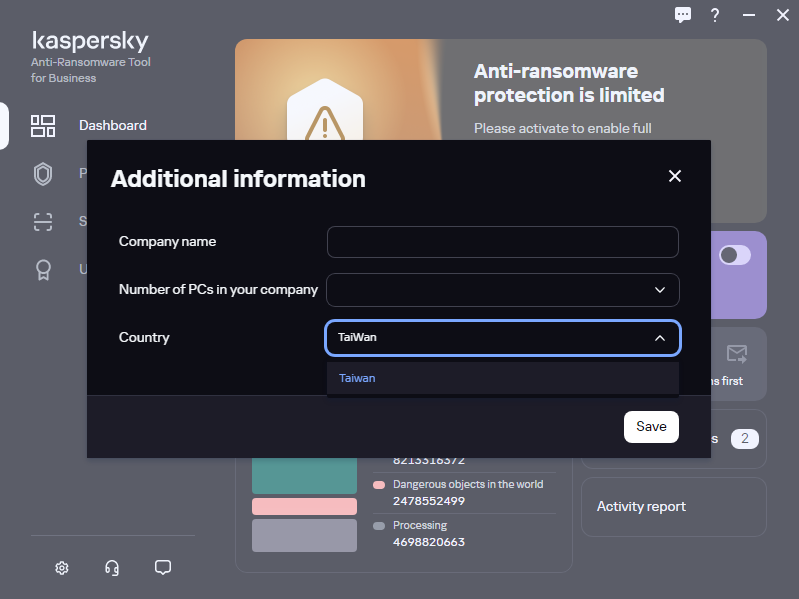Open settings via the bottom gear icon
The height and width of the screenshot is (599, 799).
coord(62,568)
